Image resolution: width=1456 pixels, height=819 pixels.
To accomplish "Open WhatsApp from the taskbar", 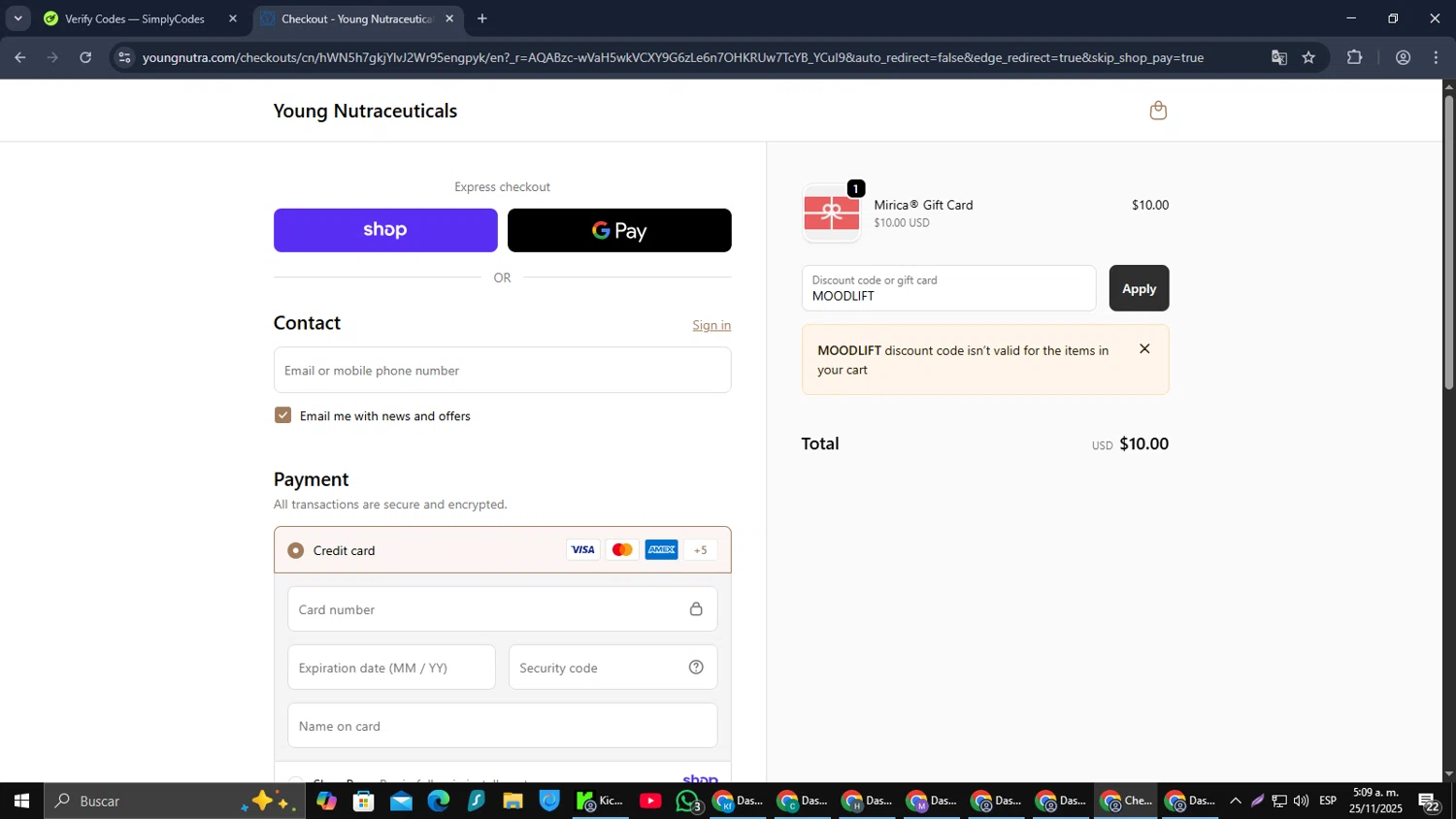I will 688,801.
